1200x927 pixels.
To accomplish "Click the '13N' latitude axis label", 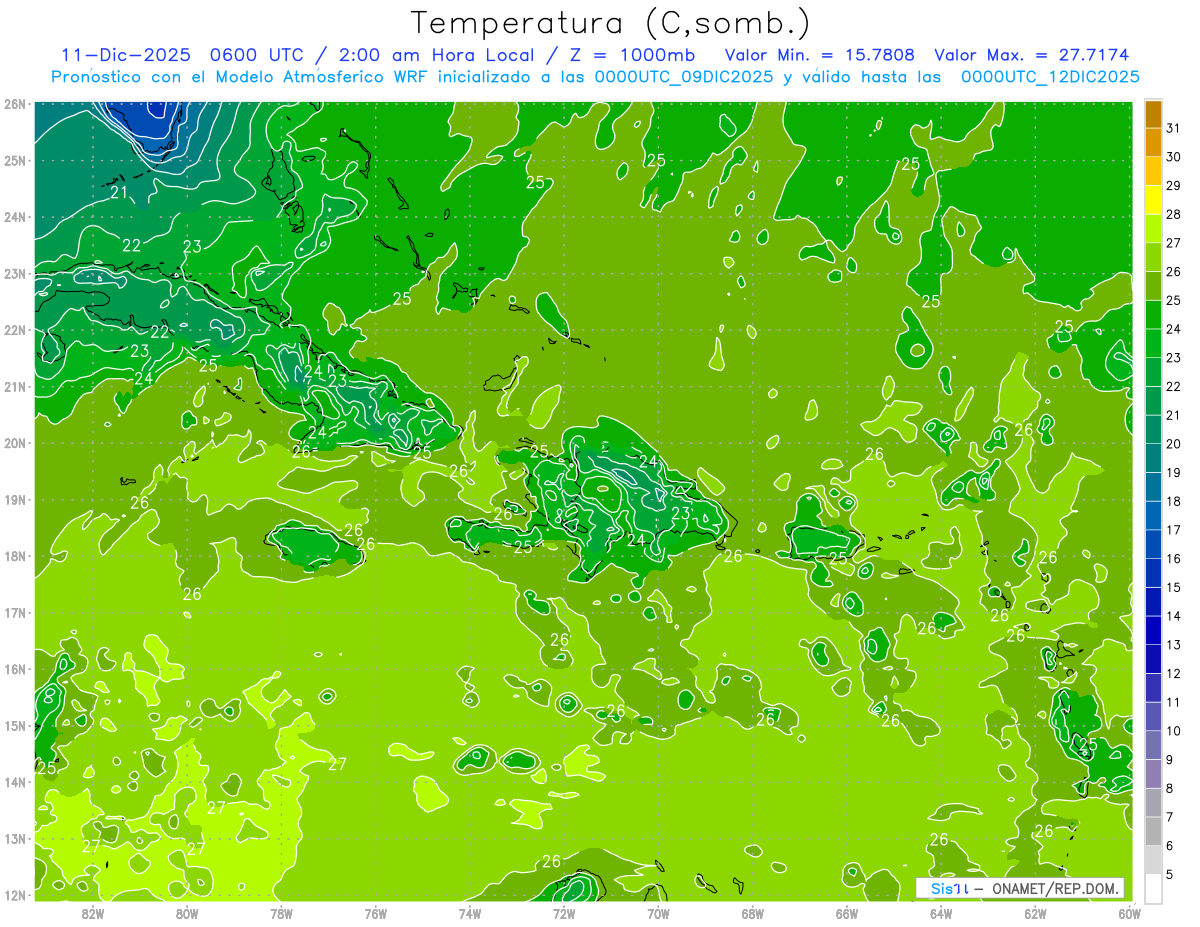I will tap(14, 839).
